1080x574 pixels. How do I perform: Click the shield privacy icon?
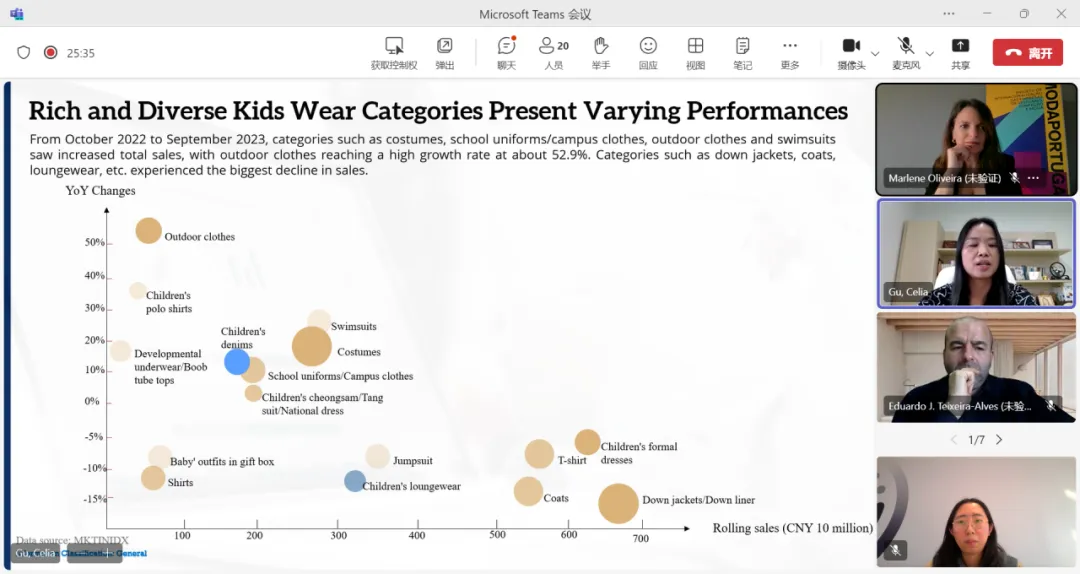pyautogui.click(x=23, y=52)
